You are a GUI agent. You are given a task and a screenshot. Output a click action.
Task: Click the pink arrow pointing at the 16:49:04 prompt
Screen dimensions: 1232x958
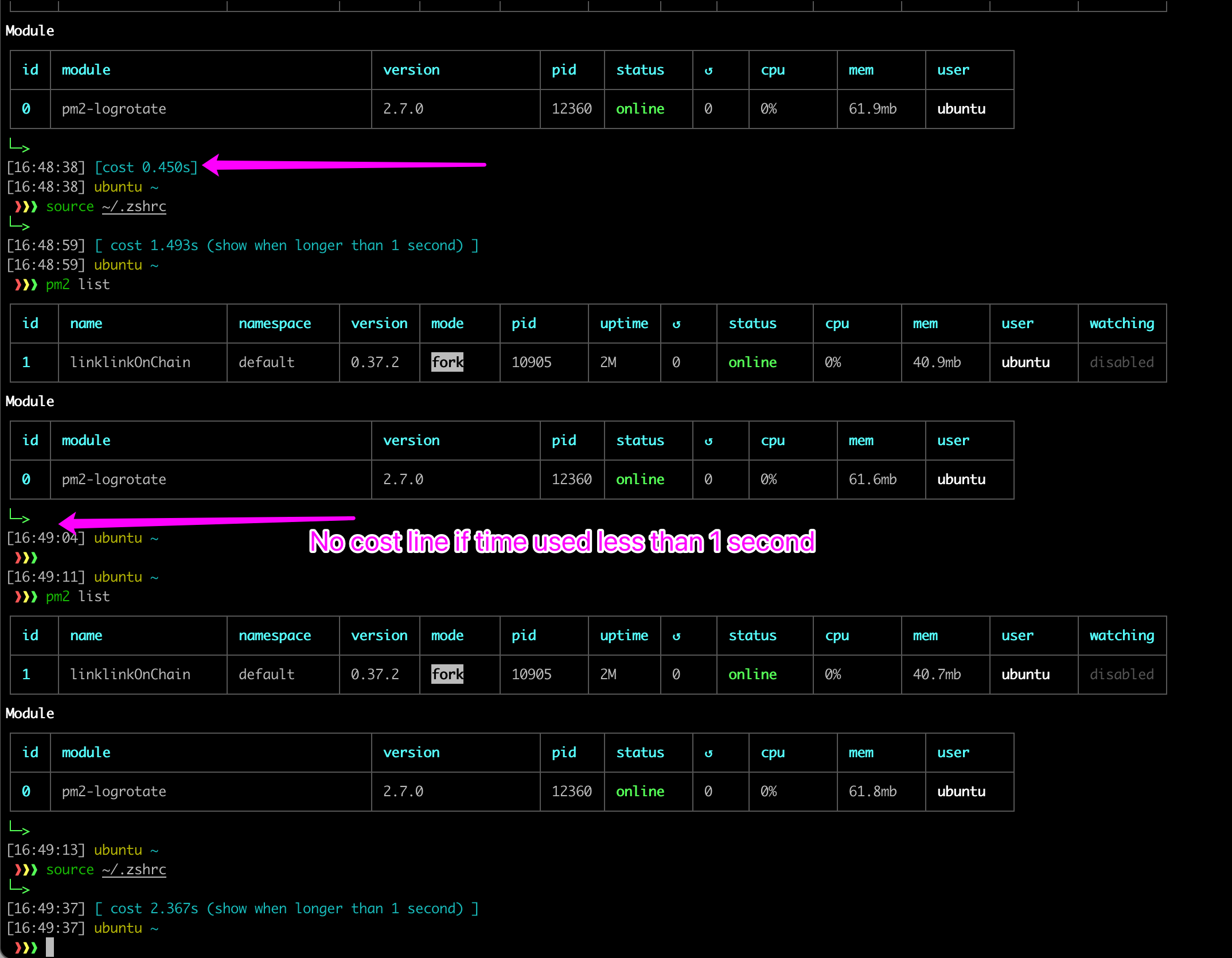[x=206, y=521]
